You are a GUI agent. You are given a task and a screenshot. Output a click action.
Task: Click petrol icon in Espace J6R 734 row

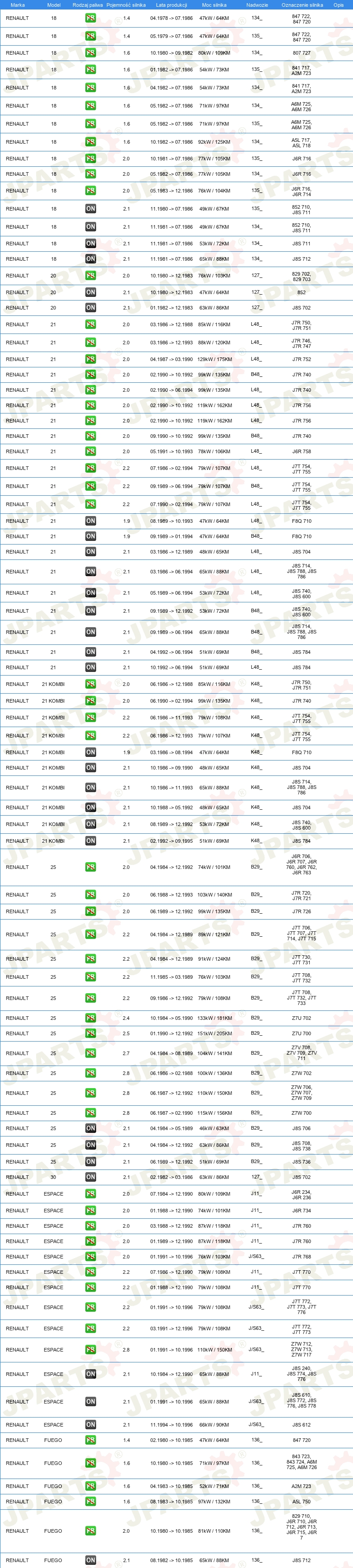(x=91, y=1211)
